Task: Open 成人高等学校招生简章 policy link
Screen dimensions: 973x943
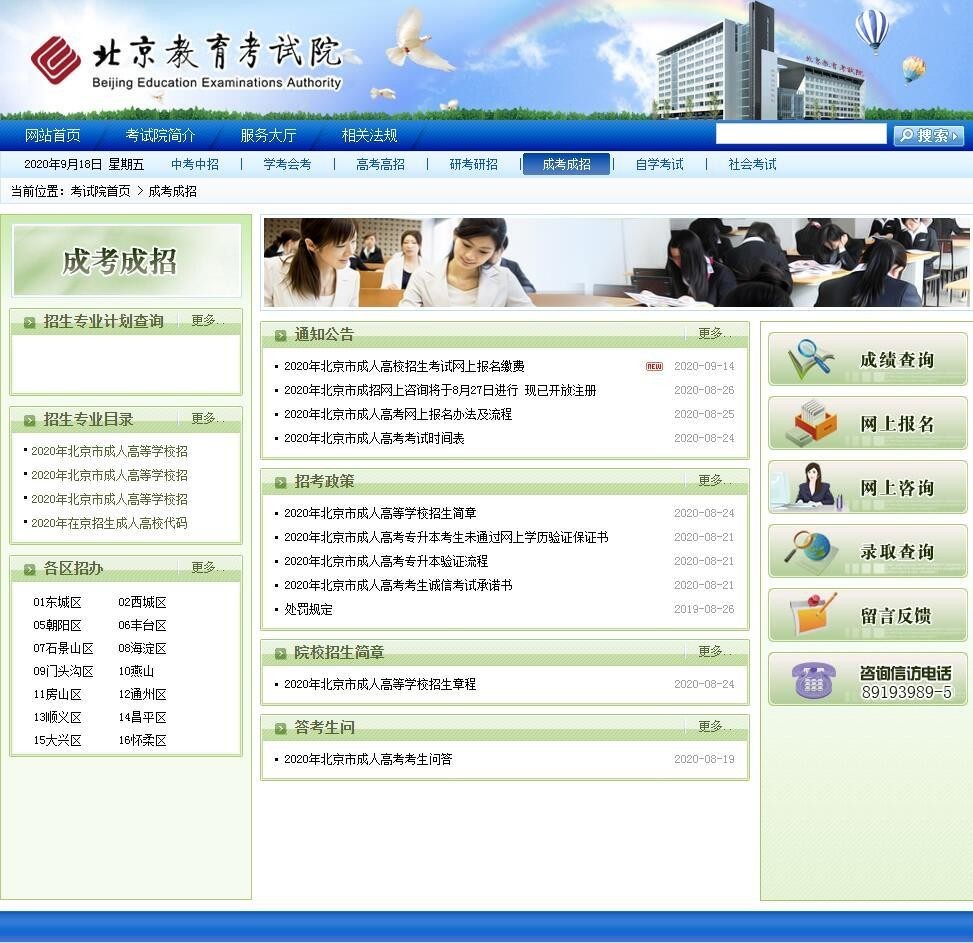Action: (380, 513)
